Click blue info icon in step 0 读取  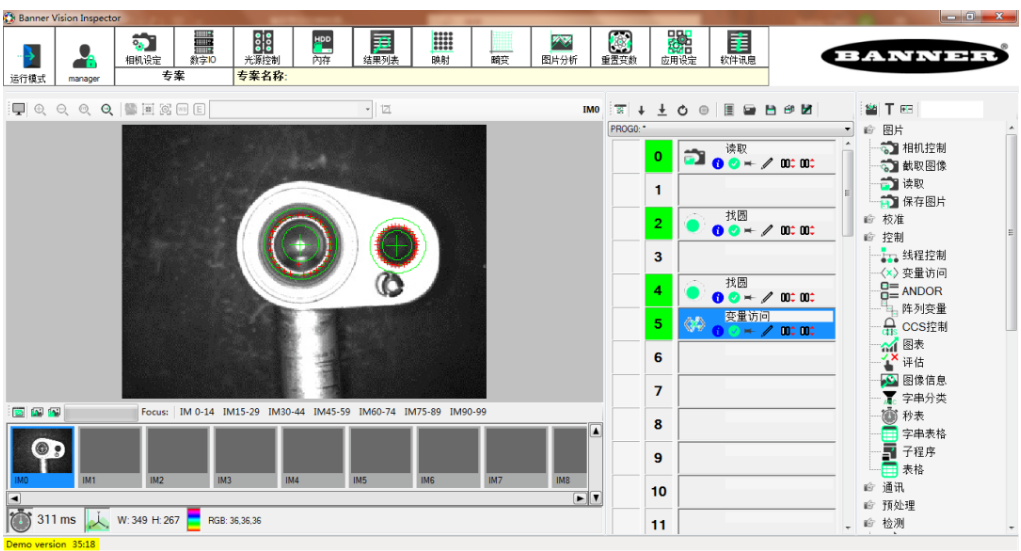coord(718,163)
